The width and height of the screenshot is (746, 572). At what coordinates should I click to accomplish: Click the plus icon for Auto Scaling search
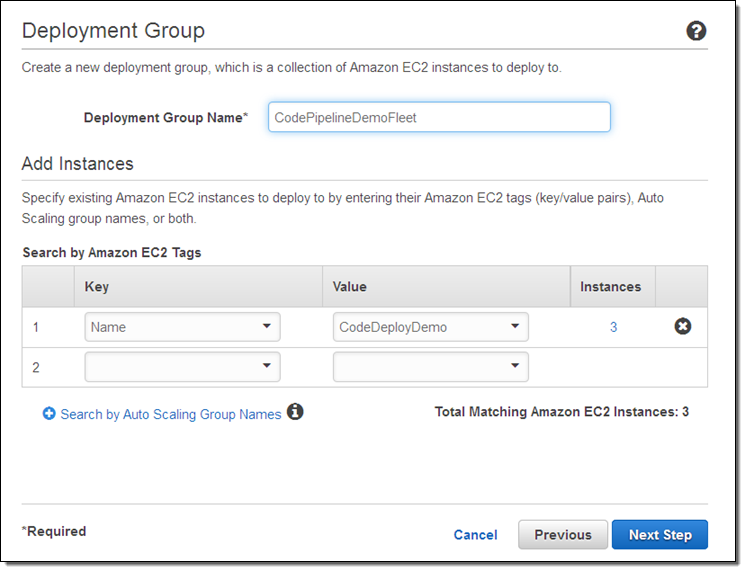click(x=49, y=413)
